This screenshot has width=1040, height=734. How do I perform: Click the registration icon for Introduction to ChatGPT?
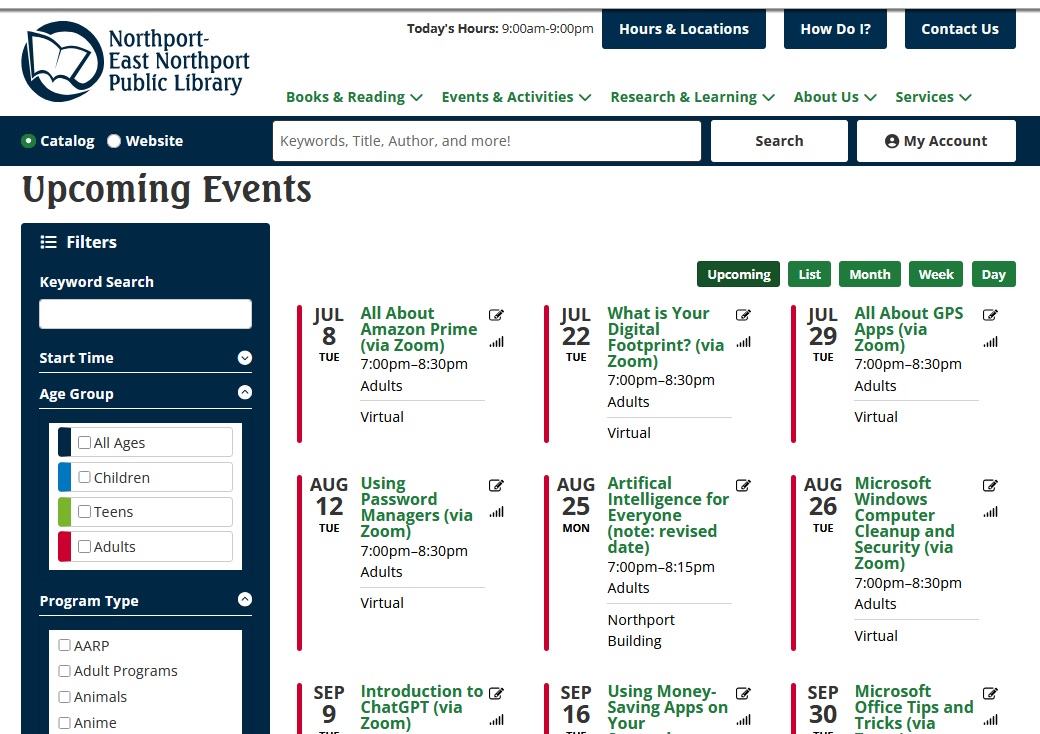click(x=496, y=694)
